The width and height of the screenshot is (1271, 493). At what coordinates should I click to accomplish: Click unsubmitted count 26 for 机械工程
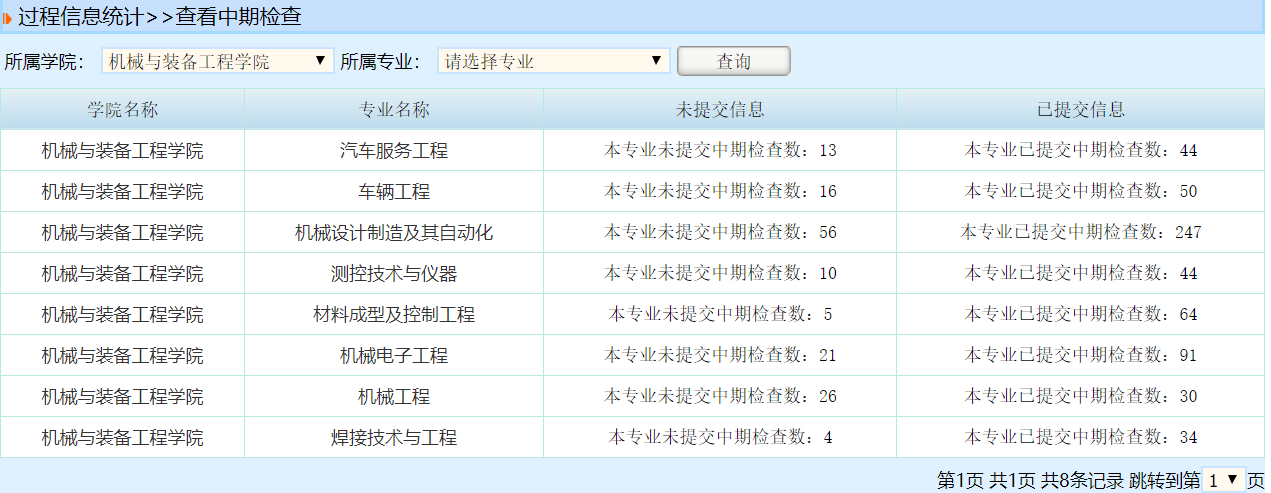720,397
